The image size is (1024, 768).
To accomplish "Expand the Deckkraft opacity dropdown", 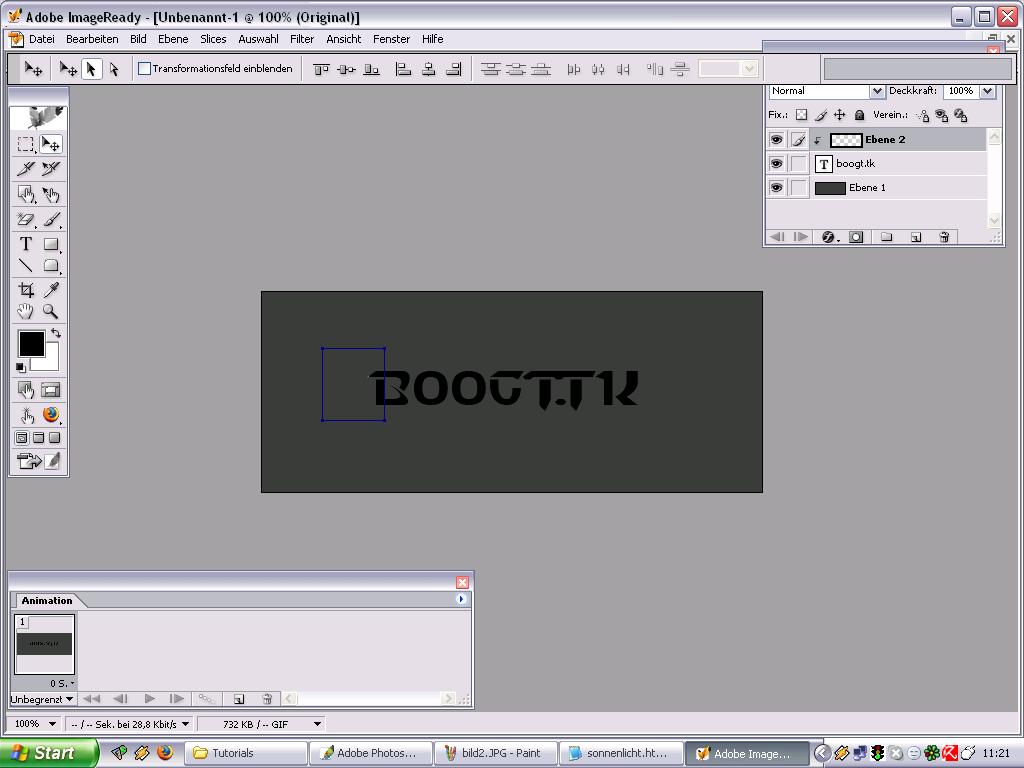I will pos(987,91).
